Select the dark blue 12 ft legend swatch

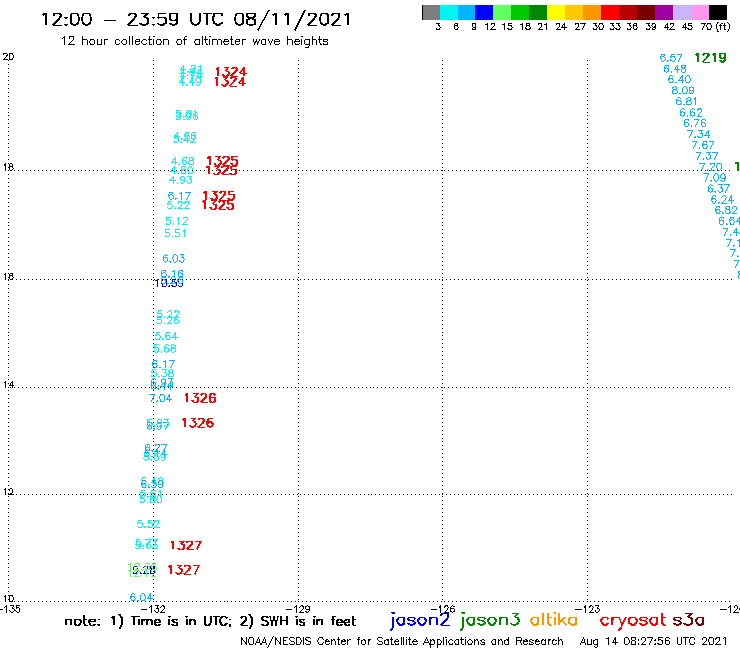tap(484, 13)
